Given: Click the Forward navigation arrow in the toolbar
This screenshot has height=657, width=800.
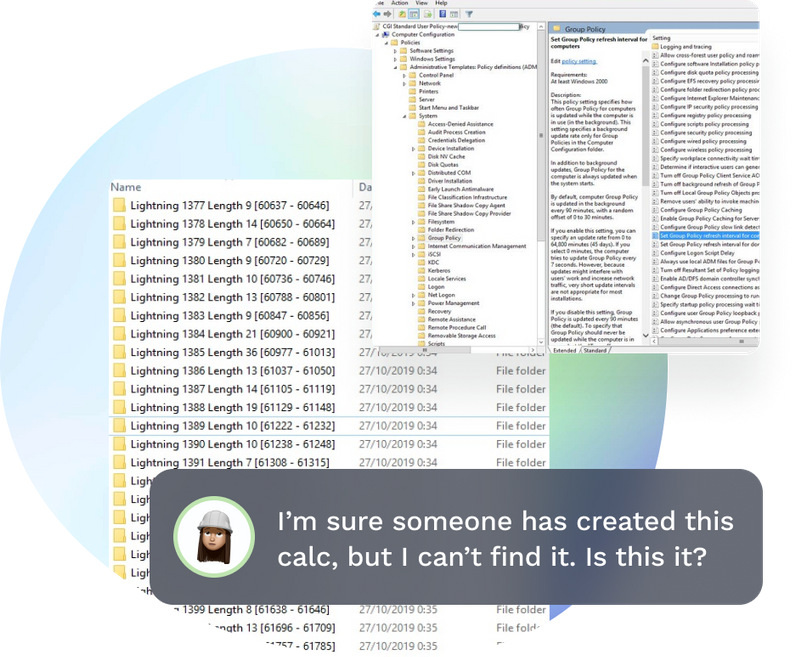Looking at the screenshot, I should point(388,13).
